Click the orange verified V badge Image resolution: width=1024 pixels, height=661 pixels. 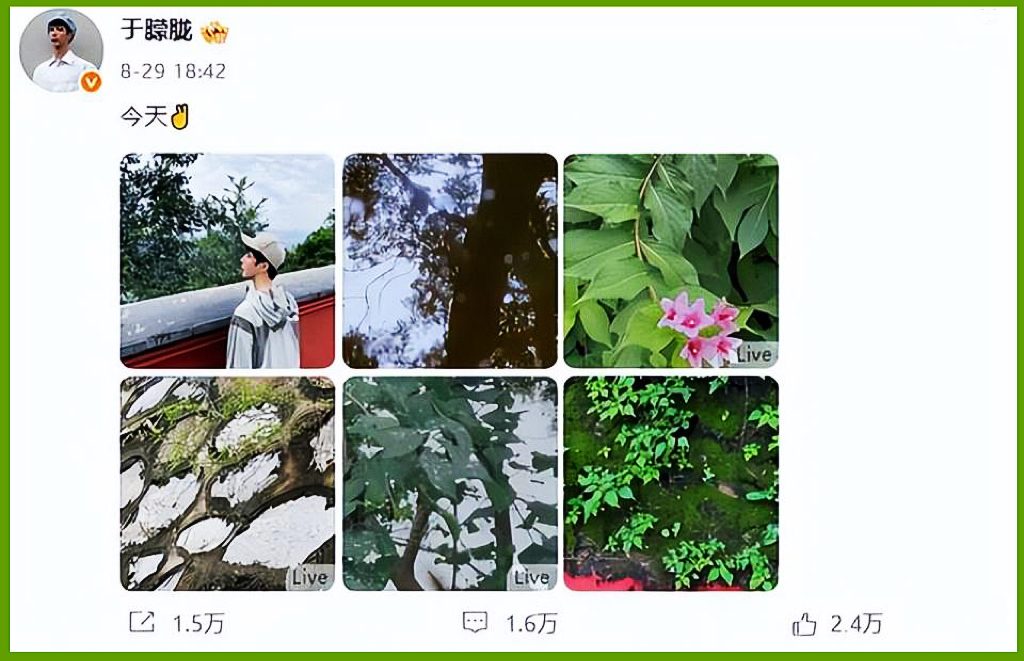(91, 82)
